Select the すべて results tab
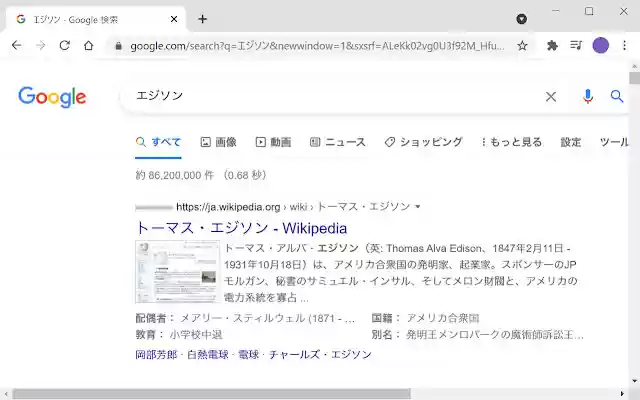The height and width of the screenshot is (400, 640). [x=158, y=142]
